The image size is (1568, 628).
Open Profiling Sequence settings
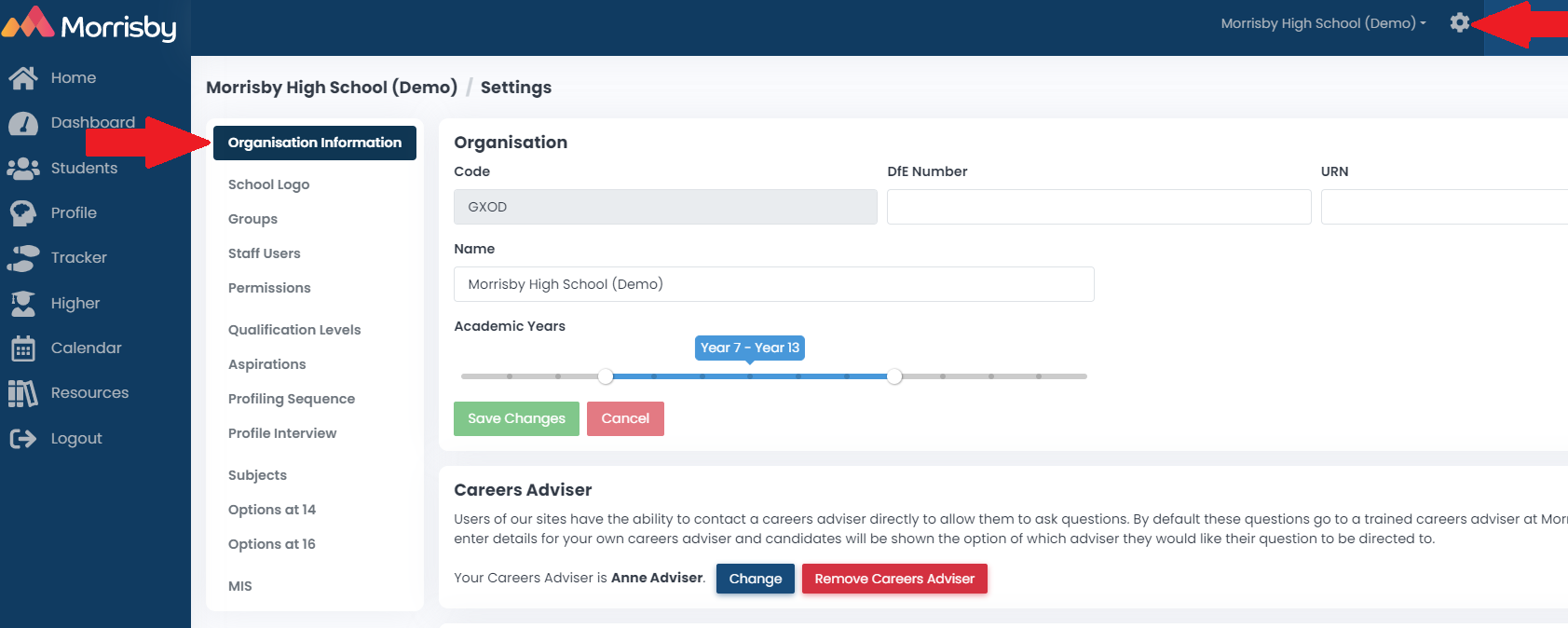pos(292,399)
